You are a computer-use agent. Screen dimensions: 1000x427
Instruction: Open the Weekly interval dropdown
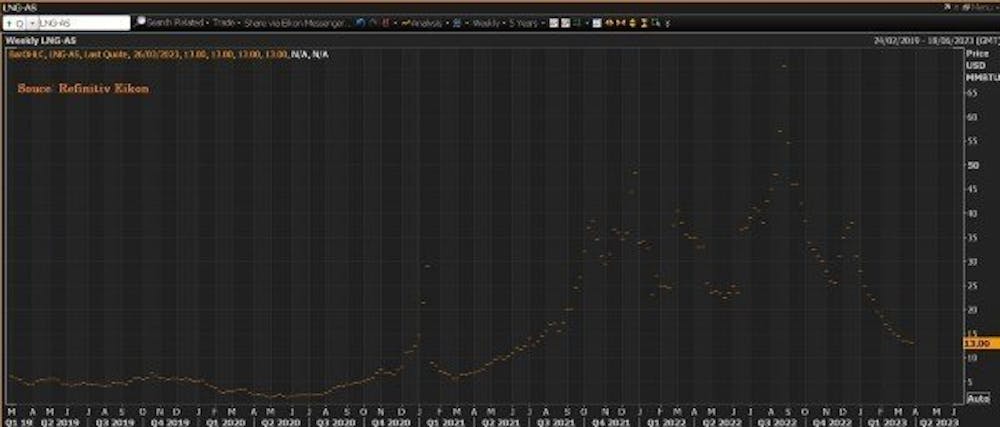click(x=487, y=22)
